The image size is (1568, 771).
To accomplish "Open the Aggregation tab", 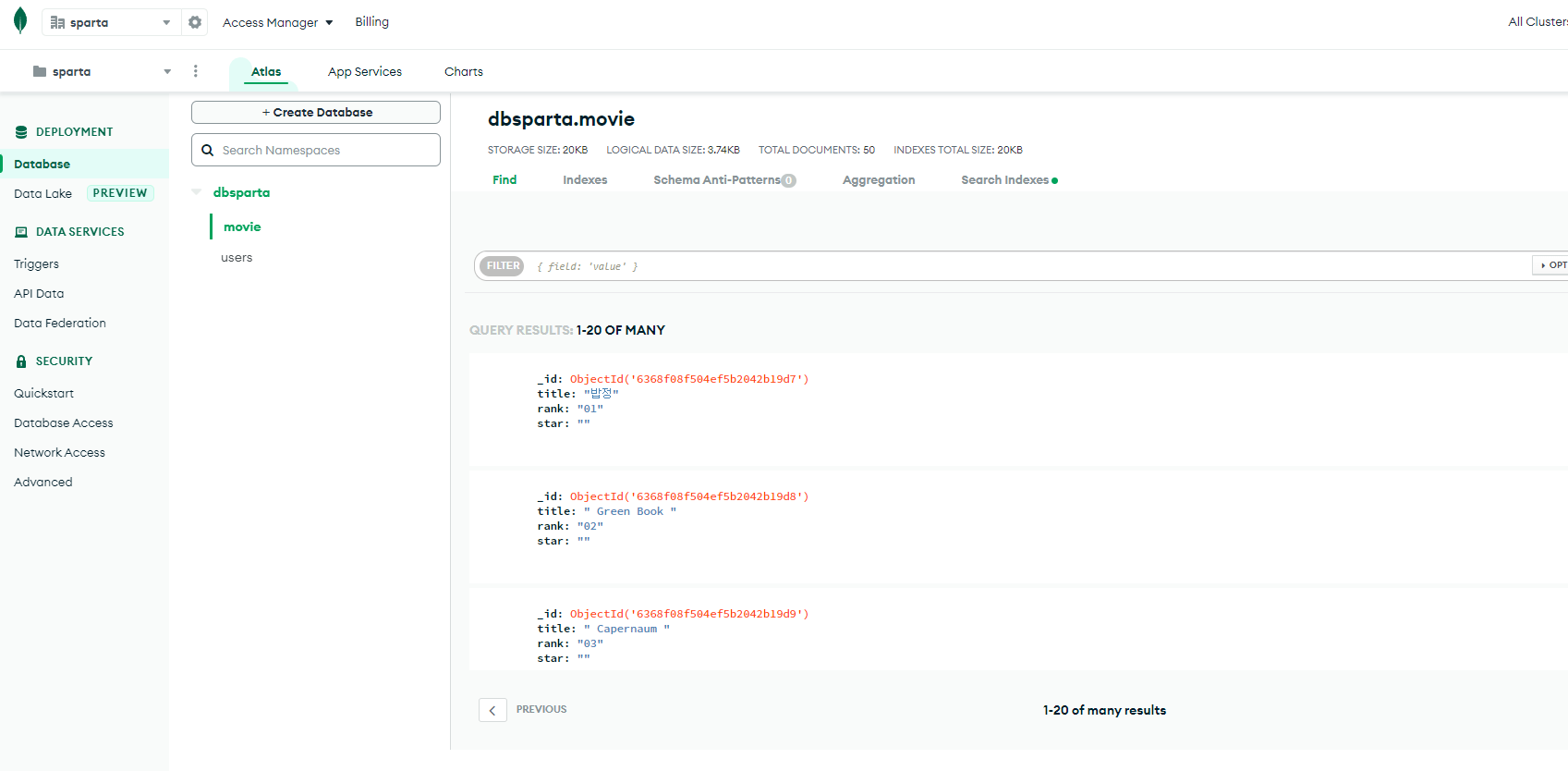I will click(879, 179).
